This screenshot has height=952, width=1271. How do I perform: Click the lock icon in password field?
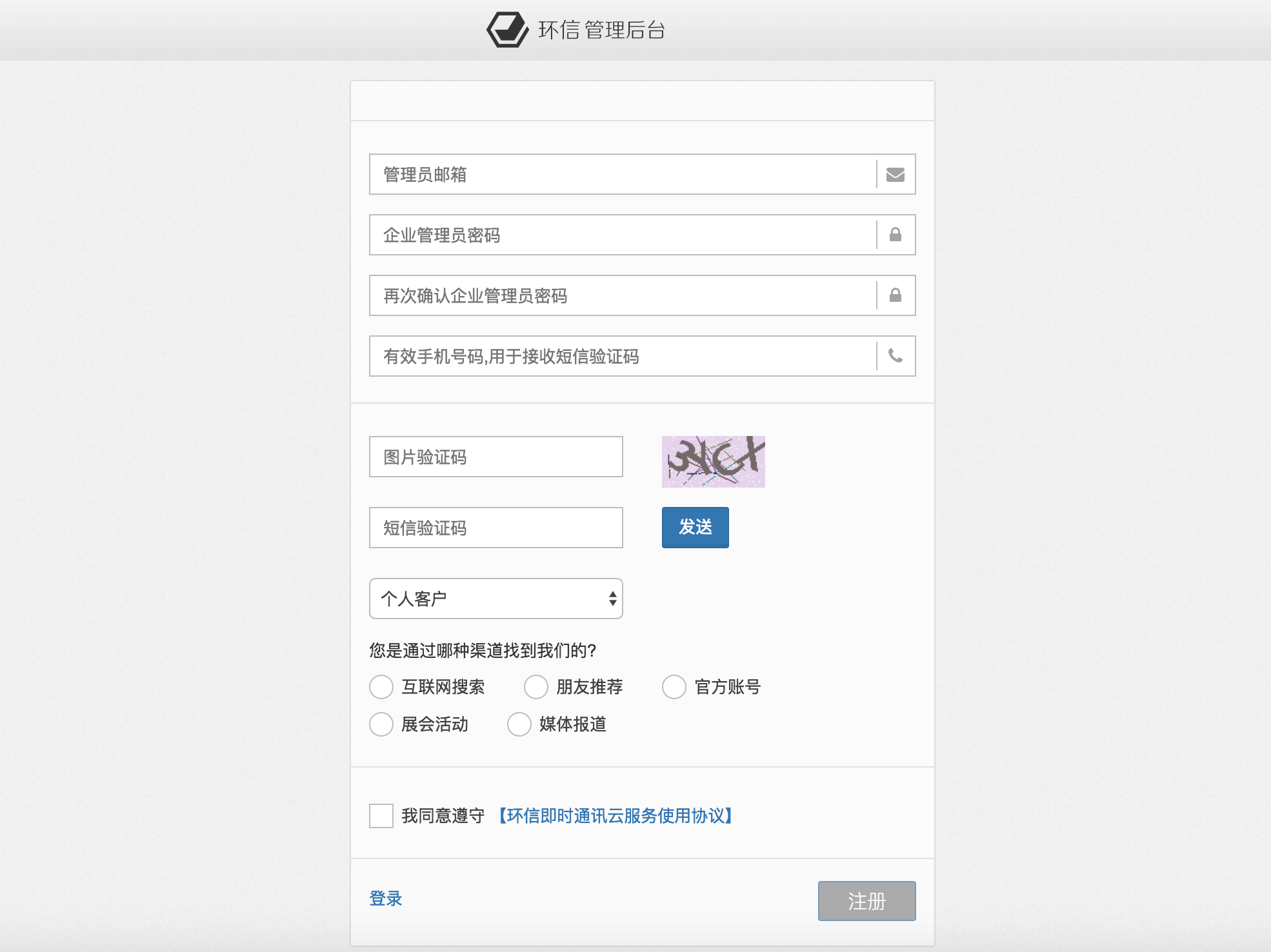pos(896,235)
